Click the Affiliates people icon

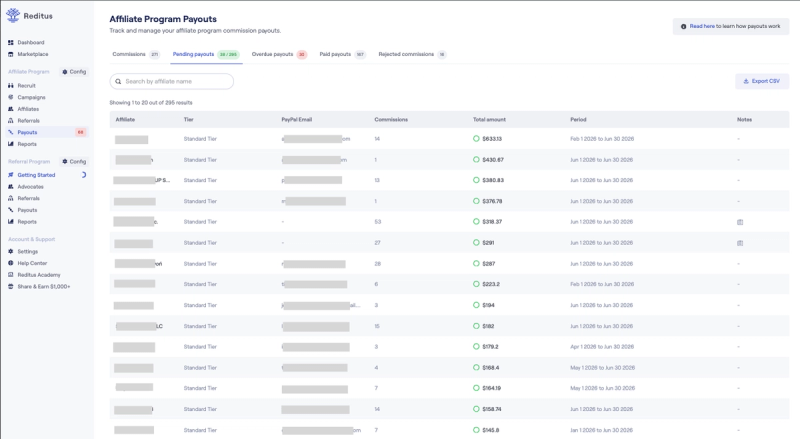[11, 109]
